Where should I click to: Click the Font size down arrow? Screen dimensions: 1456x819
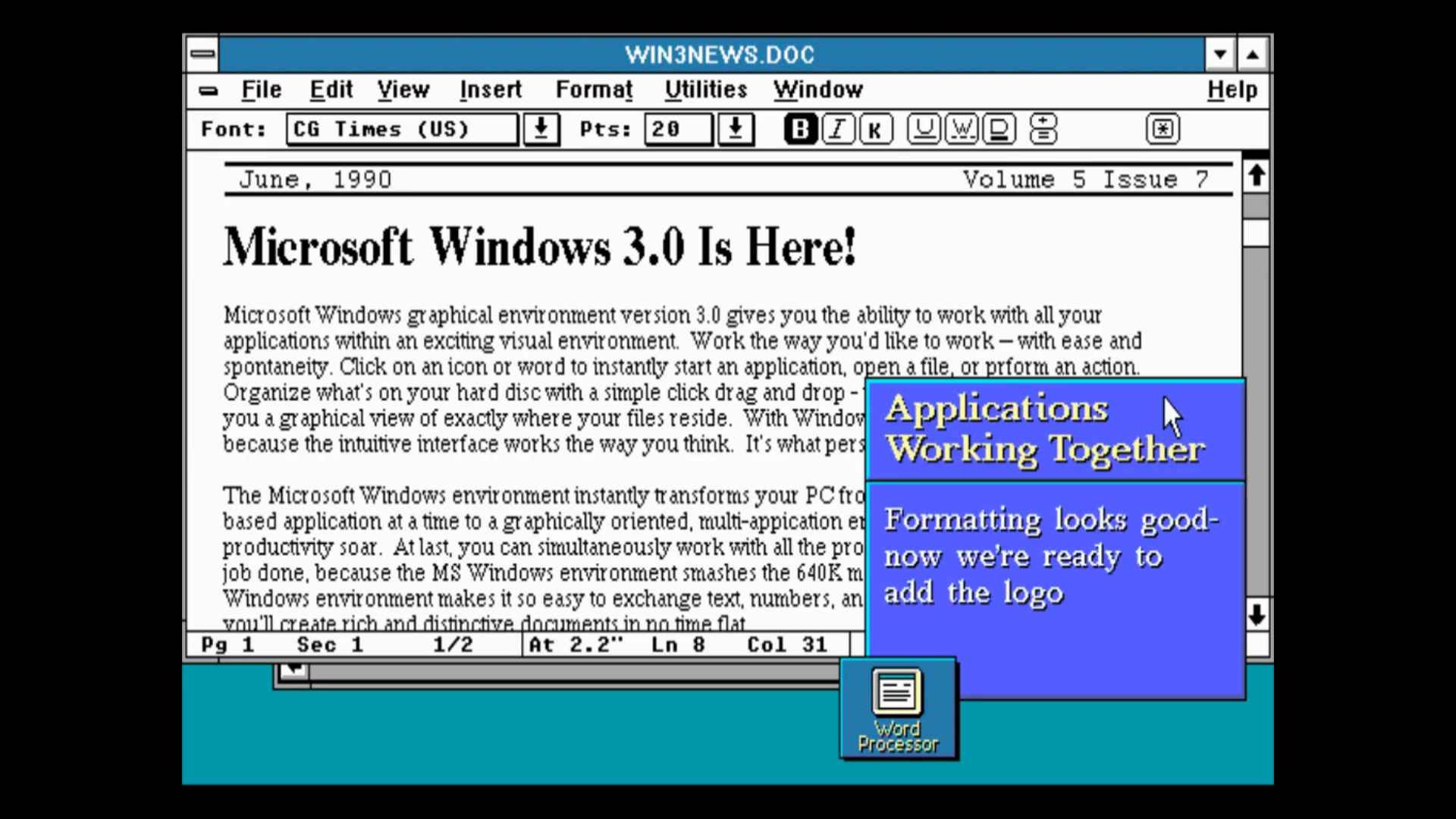coord(735,129)
